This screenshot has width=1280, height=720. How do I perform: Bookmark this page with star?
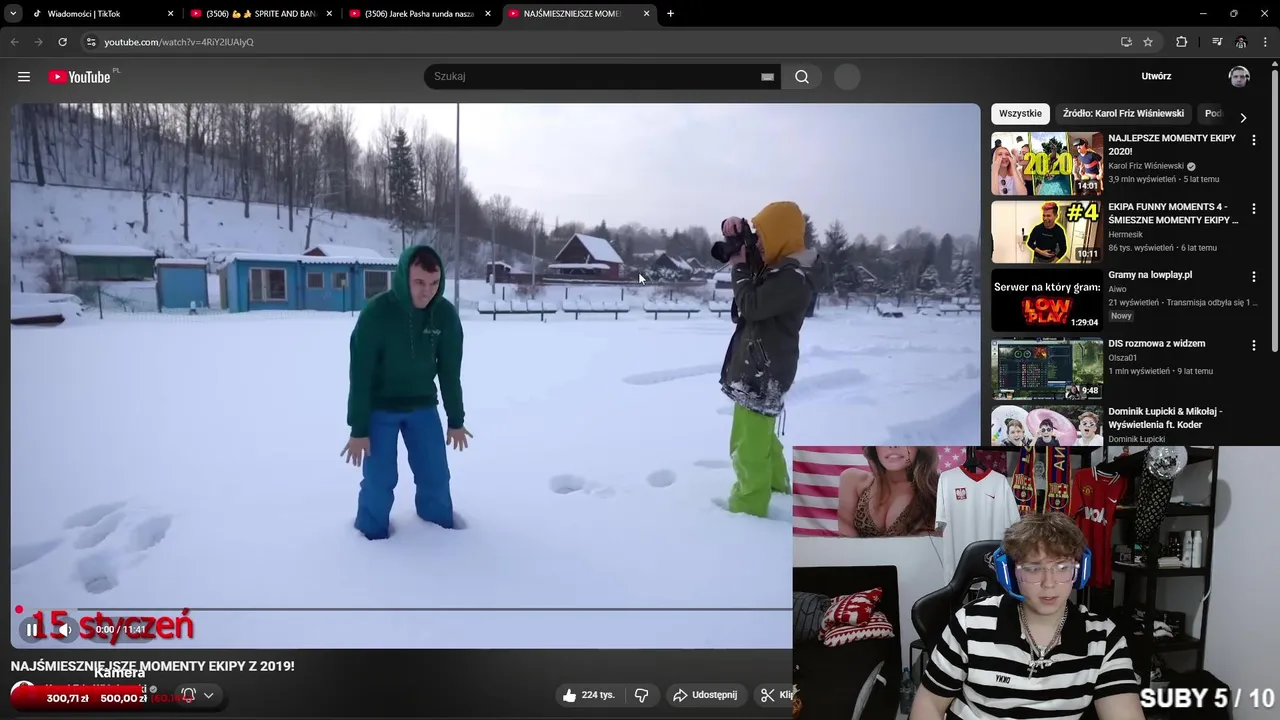tap(1148, 42)
